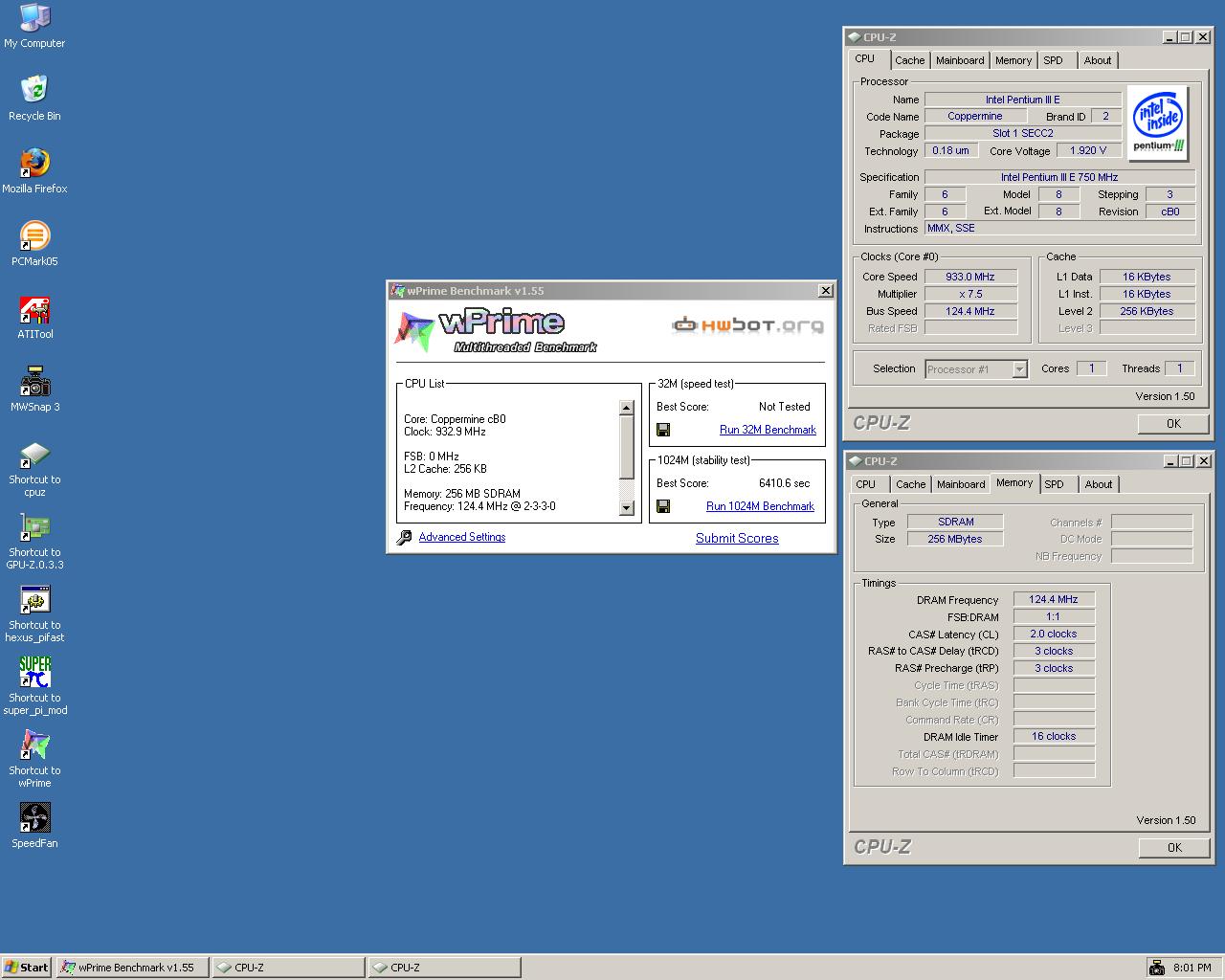This screenshot has width=1225, height=980.
Task: Select the Shortcut to cpuz icon
Action: pyautogui.click(x=34, y=468)
